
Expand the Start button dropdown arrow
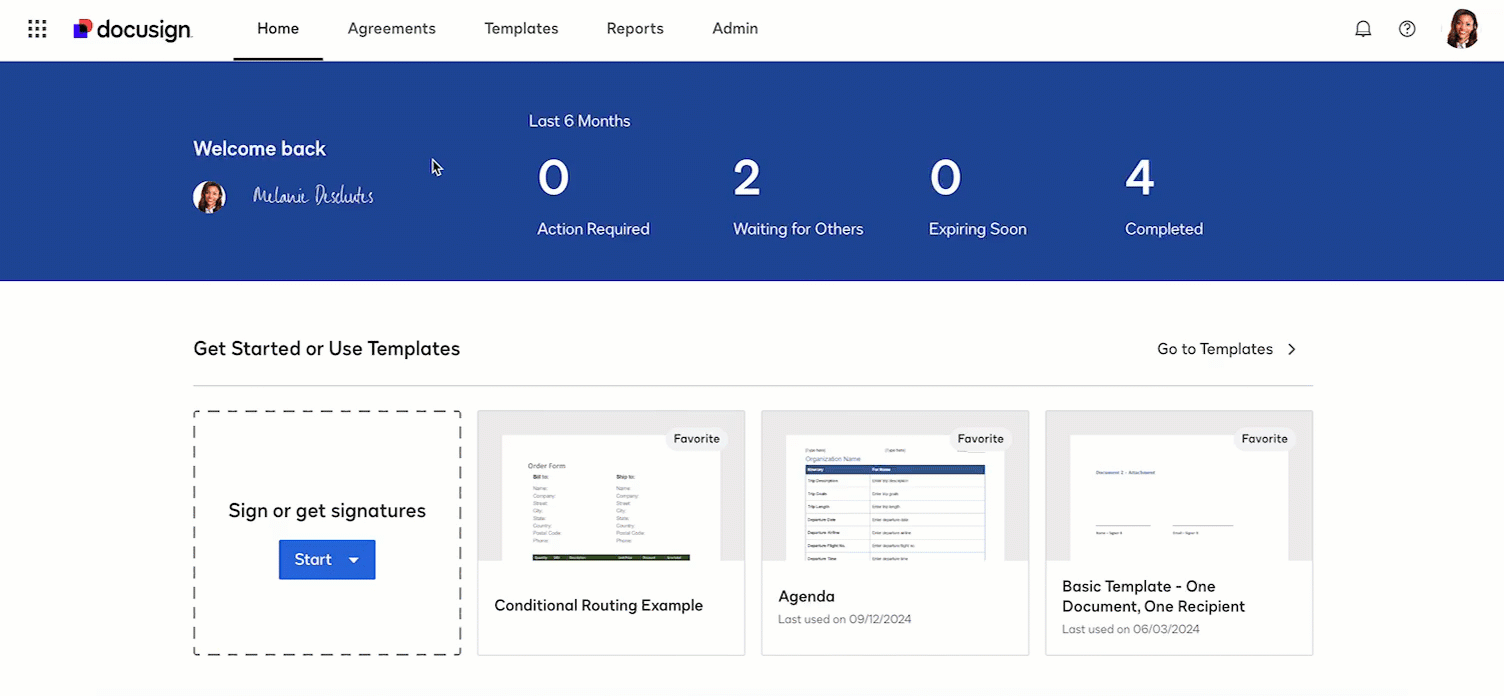coord(354,560)
